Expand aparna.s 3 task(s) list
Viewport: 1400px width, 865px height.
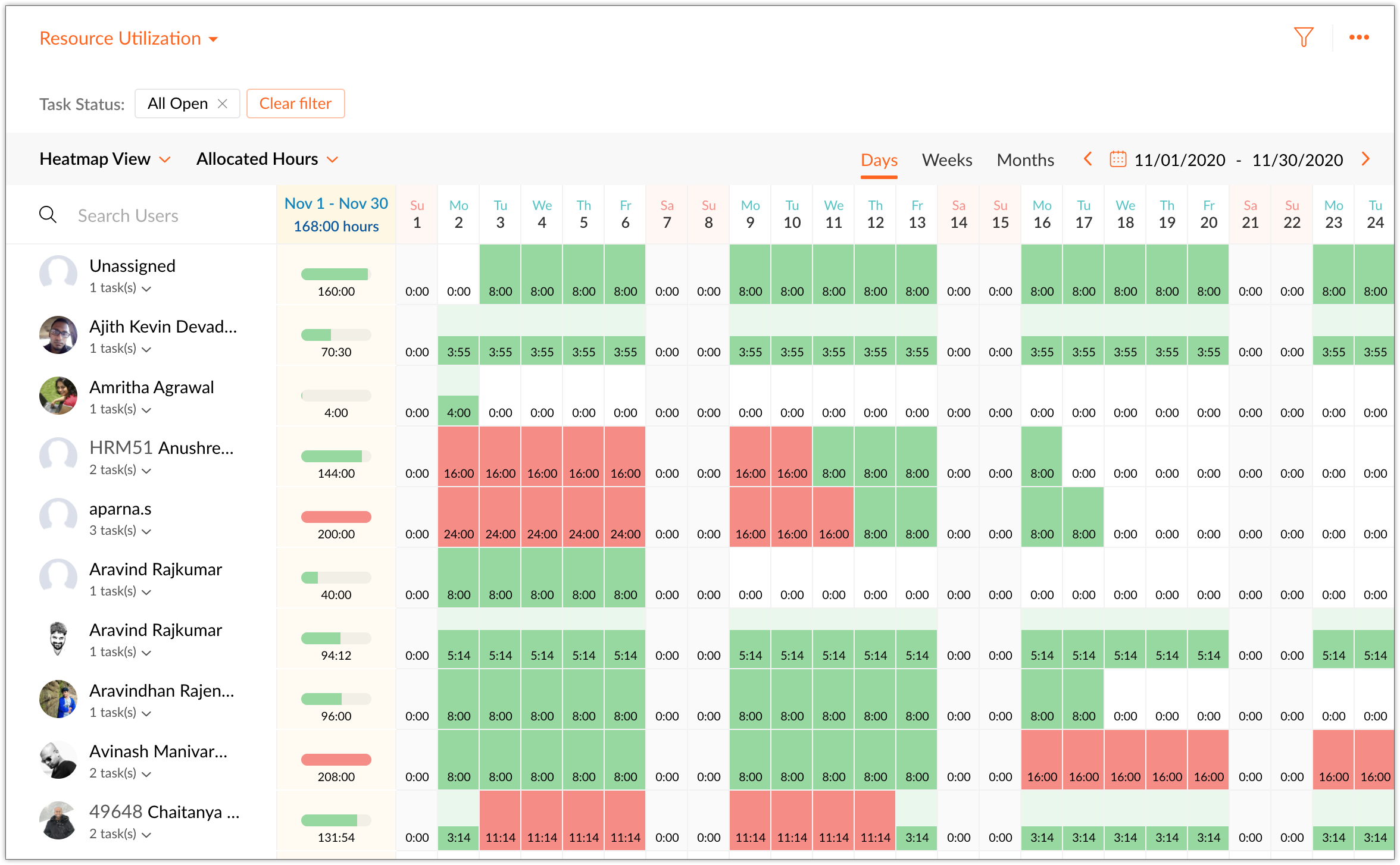click(x=120, y=531)
